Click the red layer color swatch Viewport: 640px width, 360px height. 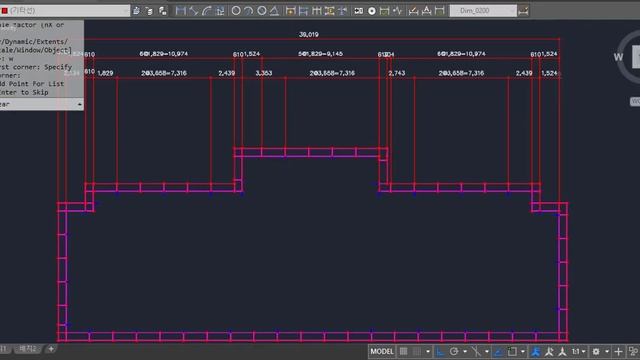(4, 11)
